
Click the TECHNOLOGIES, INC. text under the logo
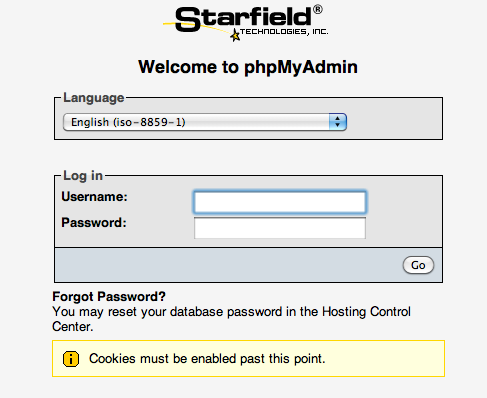click(x=284, y=32)
